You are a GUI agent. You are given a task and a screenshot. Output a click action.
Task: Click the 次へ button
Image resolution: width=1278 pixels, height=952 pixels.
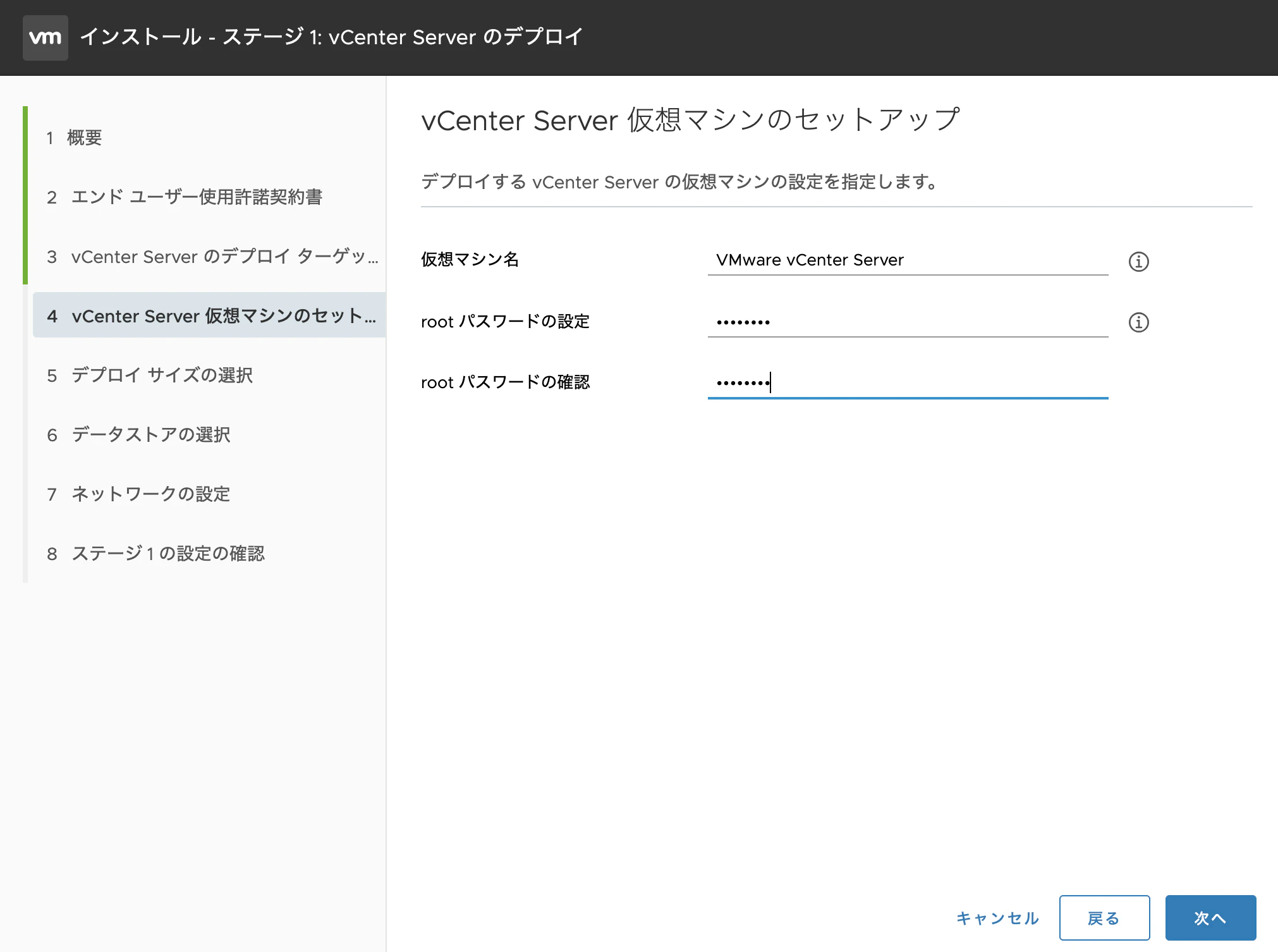click(1210, 918)
